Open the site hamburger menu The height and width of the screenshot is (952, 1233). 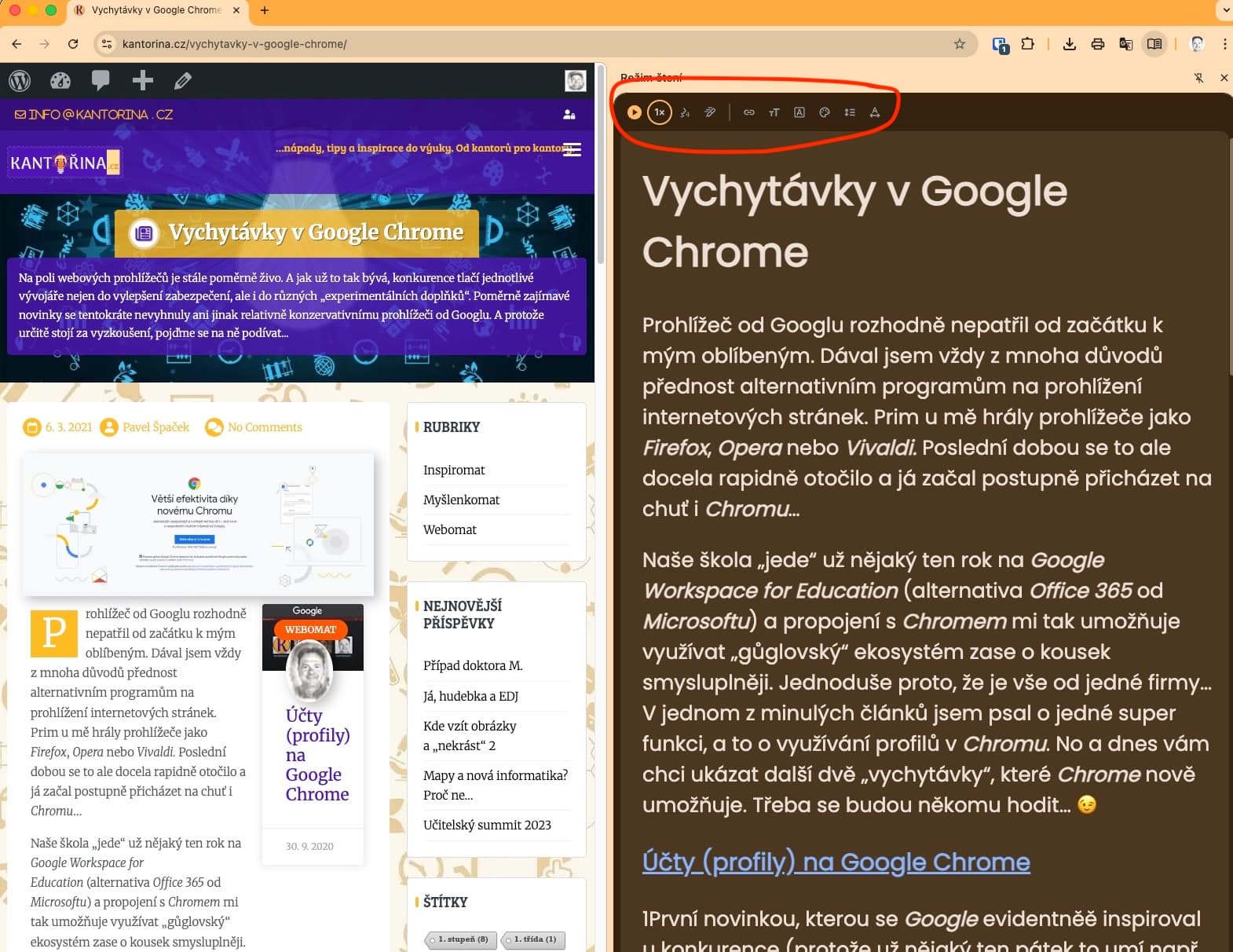click(572, 149)
